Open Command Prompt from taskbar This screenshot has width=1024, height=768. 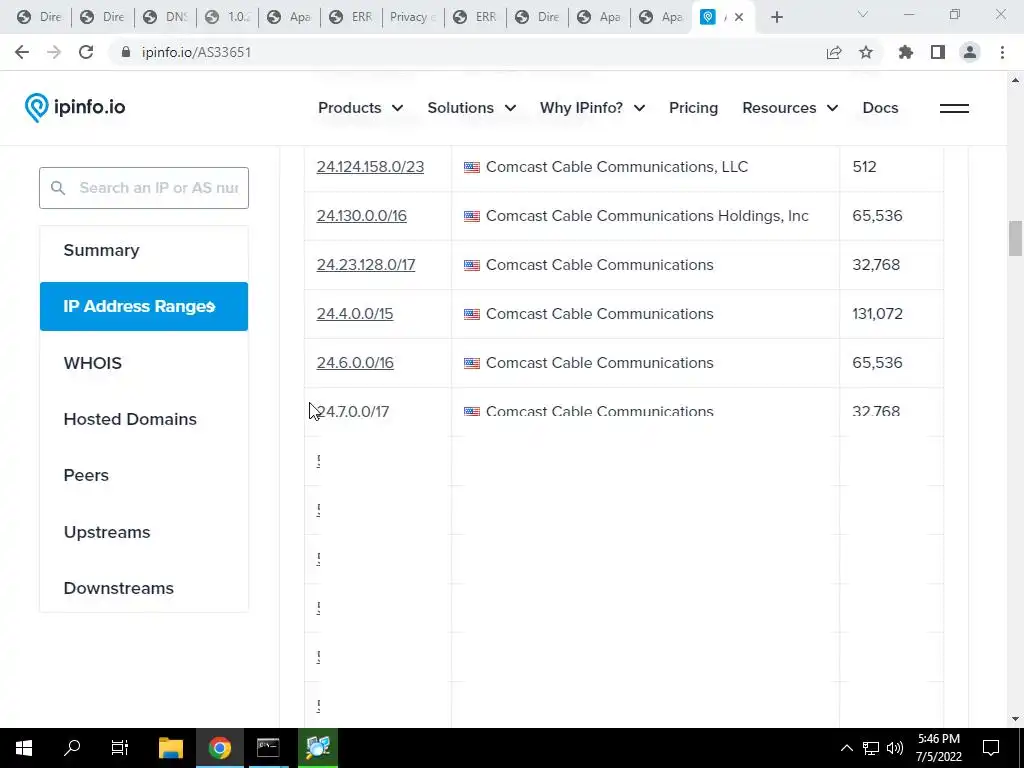[x=268, y=748]
